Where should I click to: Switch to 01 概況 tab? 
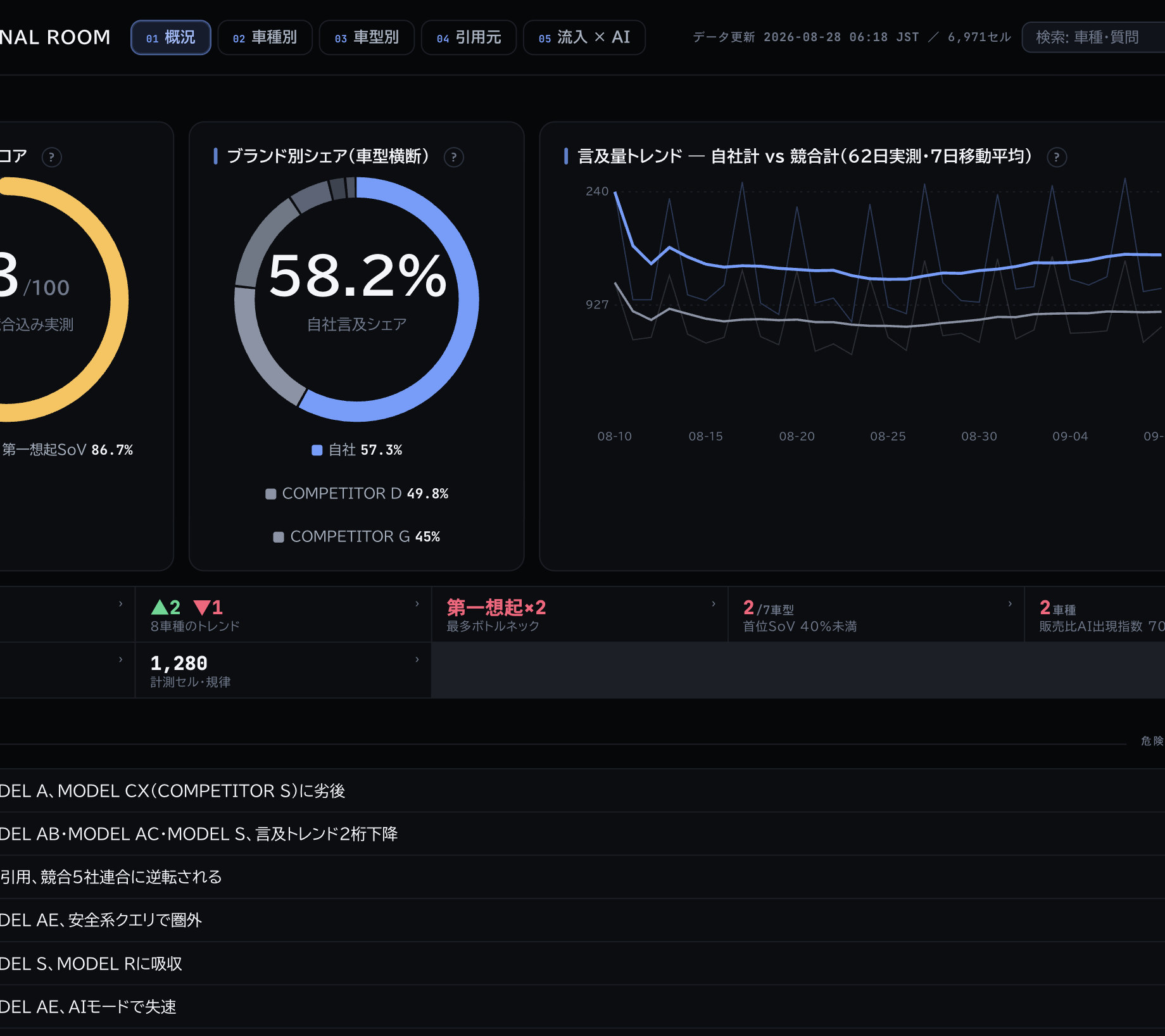(x=170, y=37)
